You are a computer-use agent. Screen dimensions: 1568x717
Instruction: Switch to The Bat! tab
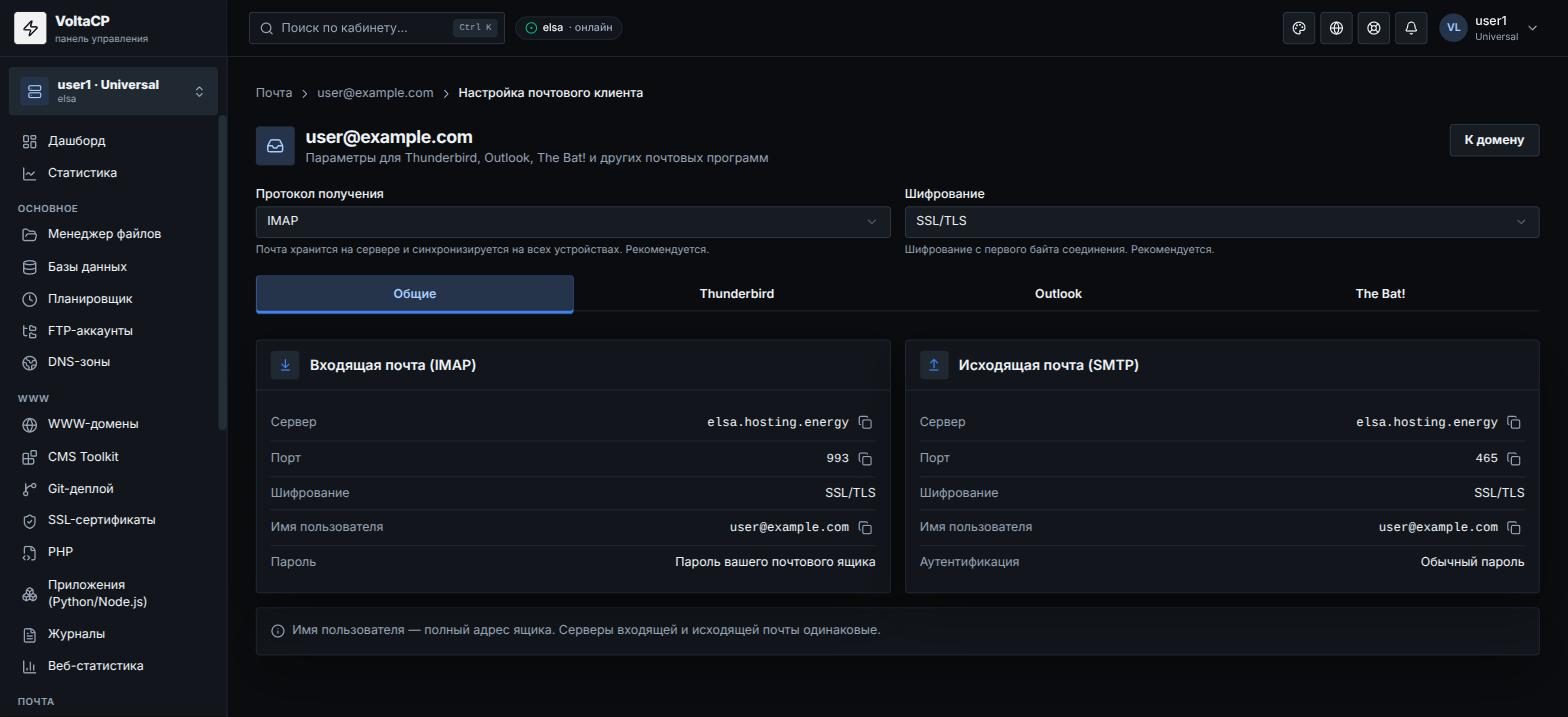[x=1380, y=294]
